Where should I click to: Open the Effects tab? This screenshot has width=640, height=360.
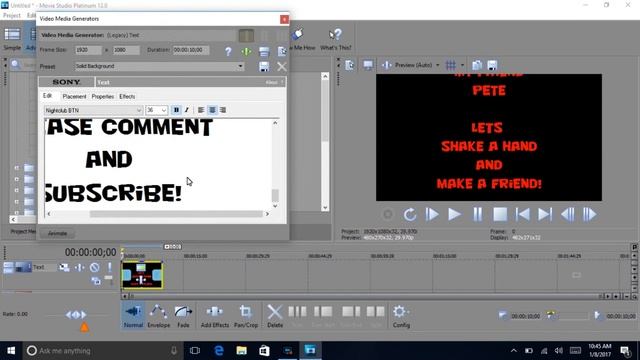click(x=127, y=96)
